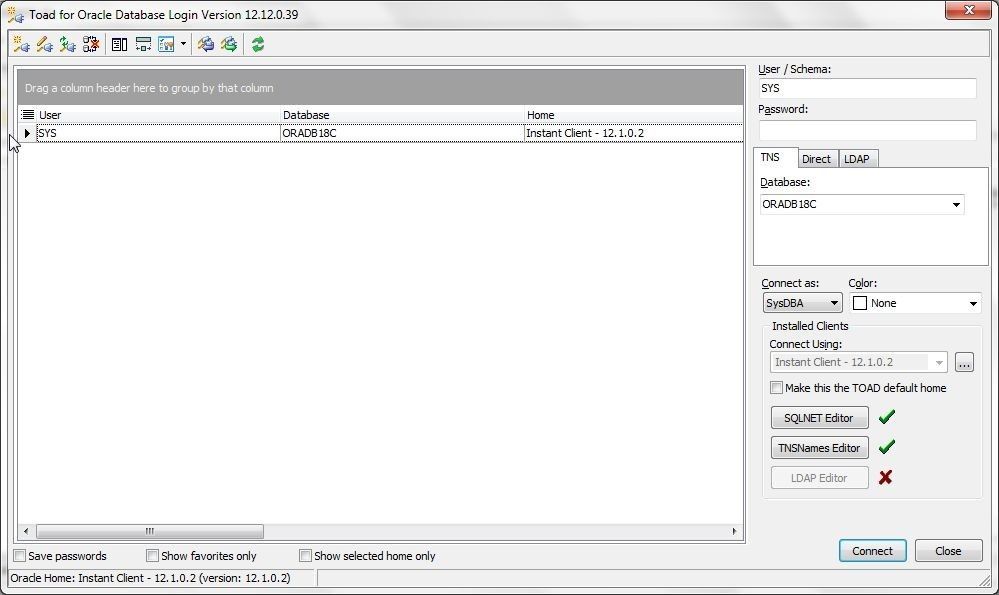Click the ellipsis browse button beside Connect Using
The image size is (999, 595).
[x=964, y=362]
